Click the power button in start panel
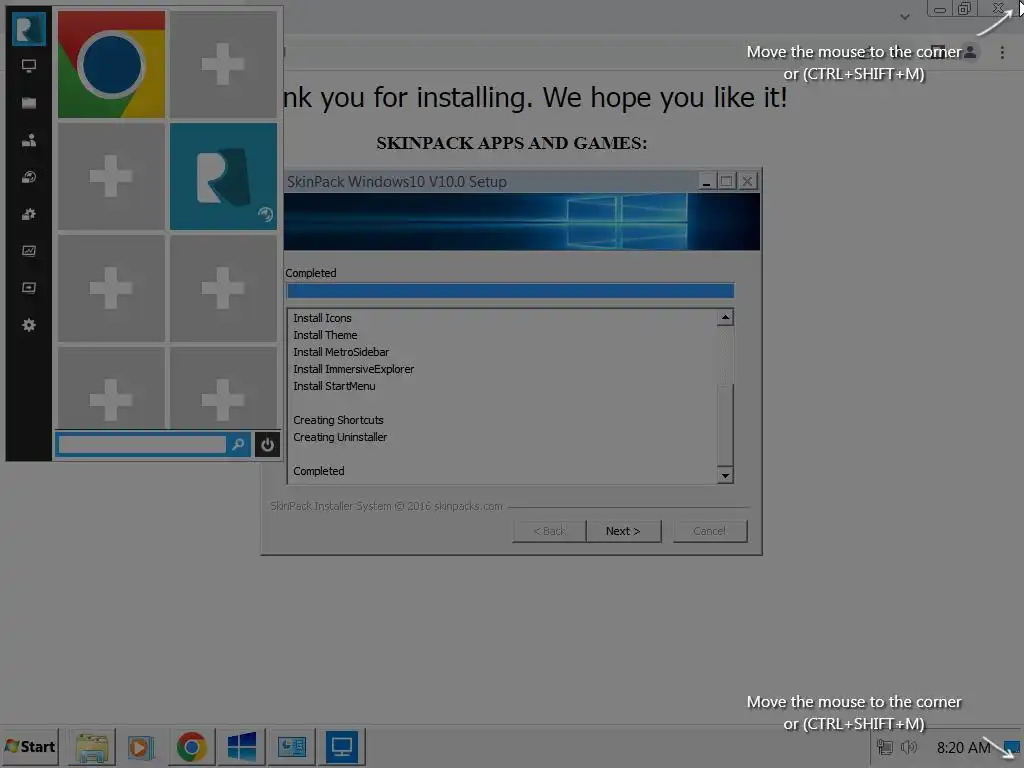 click(267, 445)
